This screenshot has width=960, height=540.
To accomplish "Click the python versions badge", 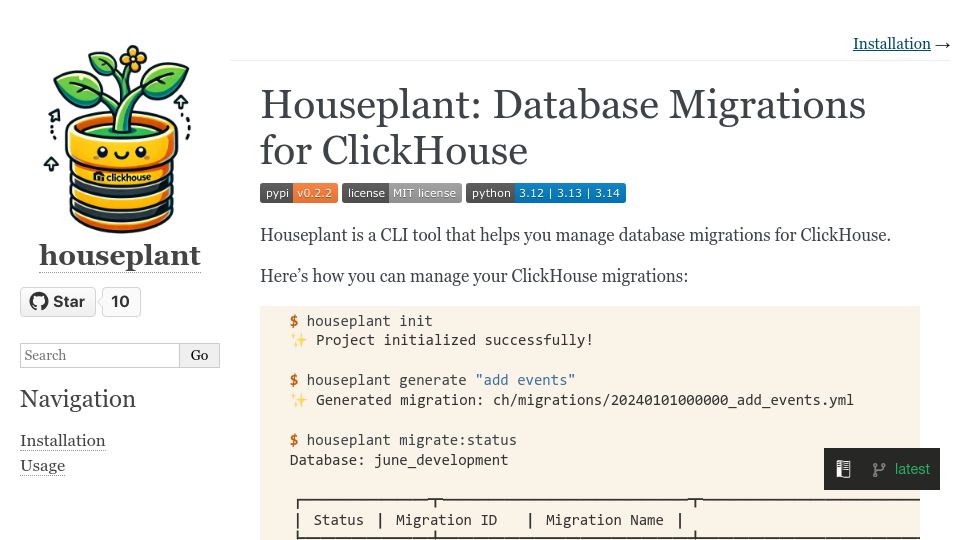I will [x=546, y=193].
